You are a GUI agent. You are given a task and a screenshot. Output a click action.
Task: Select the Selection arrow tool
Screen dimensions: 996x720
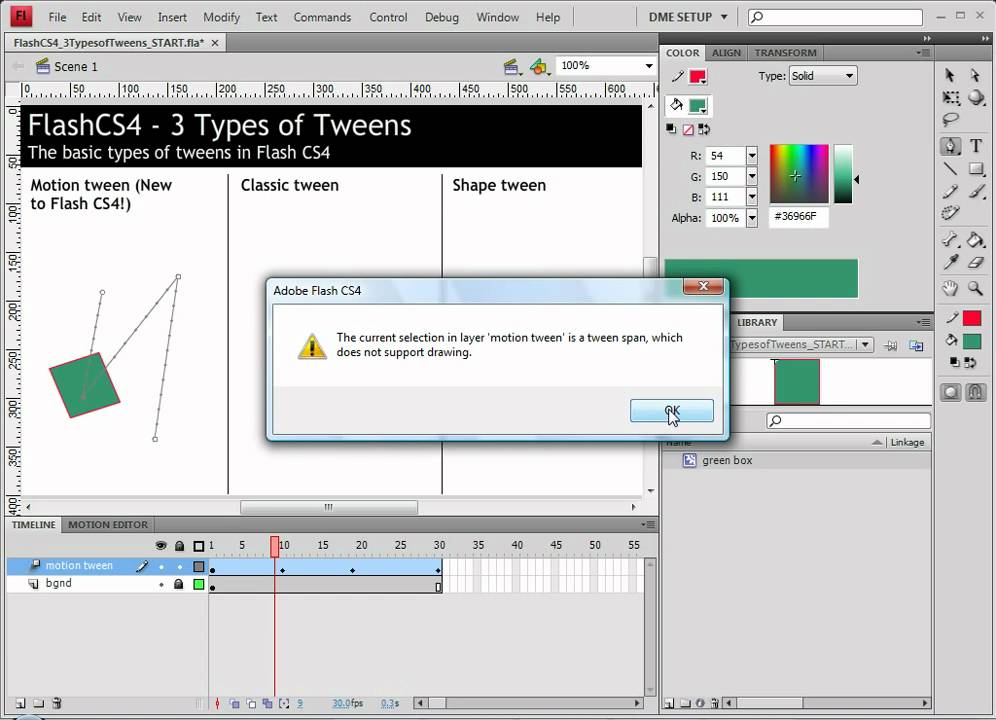tap(950, 76)
